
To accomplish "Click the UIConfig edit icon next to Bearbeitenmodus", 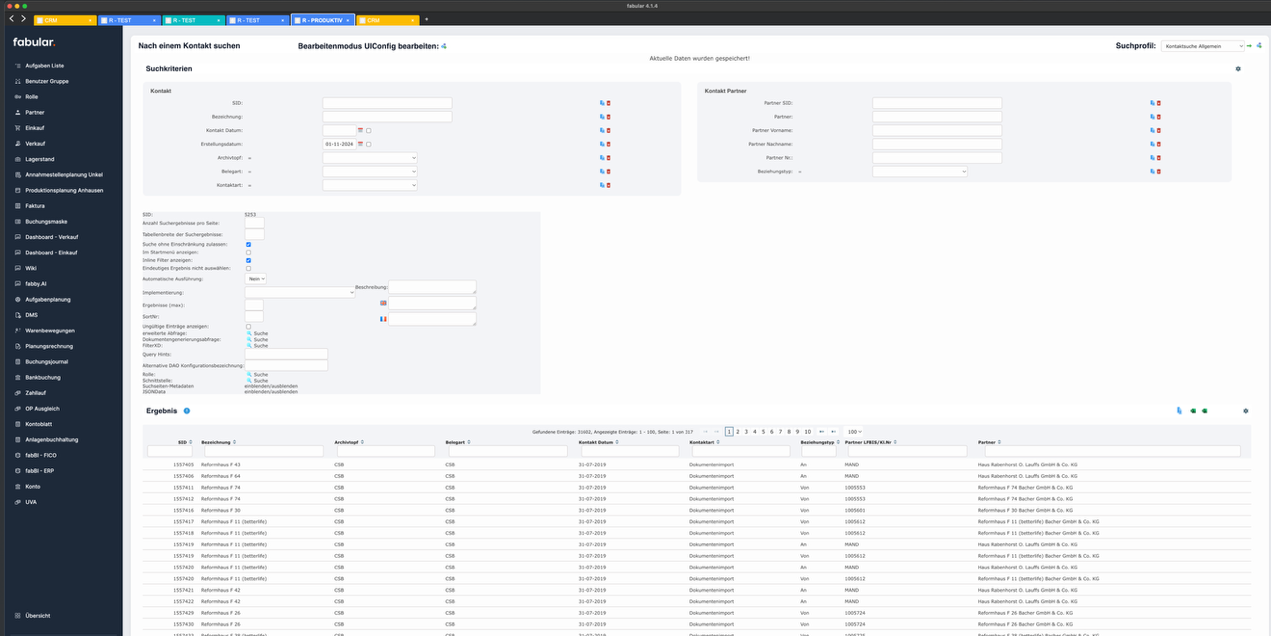I will 444,46.
